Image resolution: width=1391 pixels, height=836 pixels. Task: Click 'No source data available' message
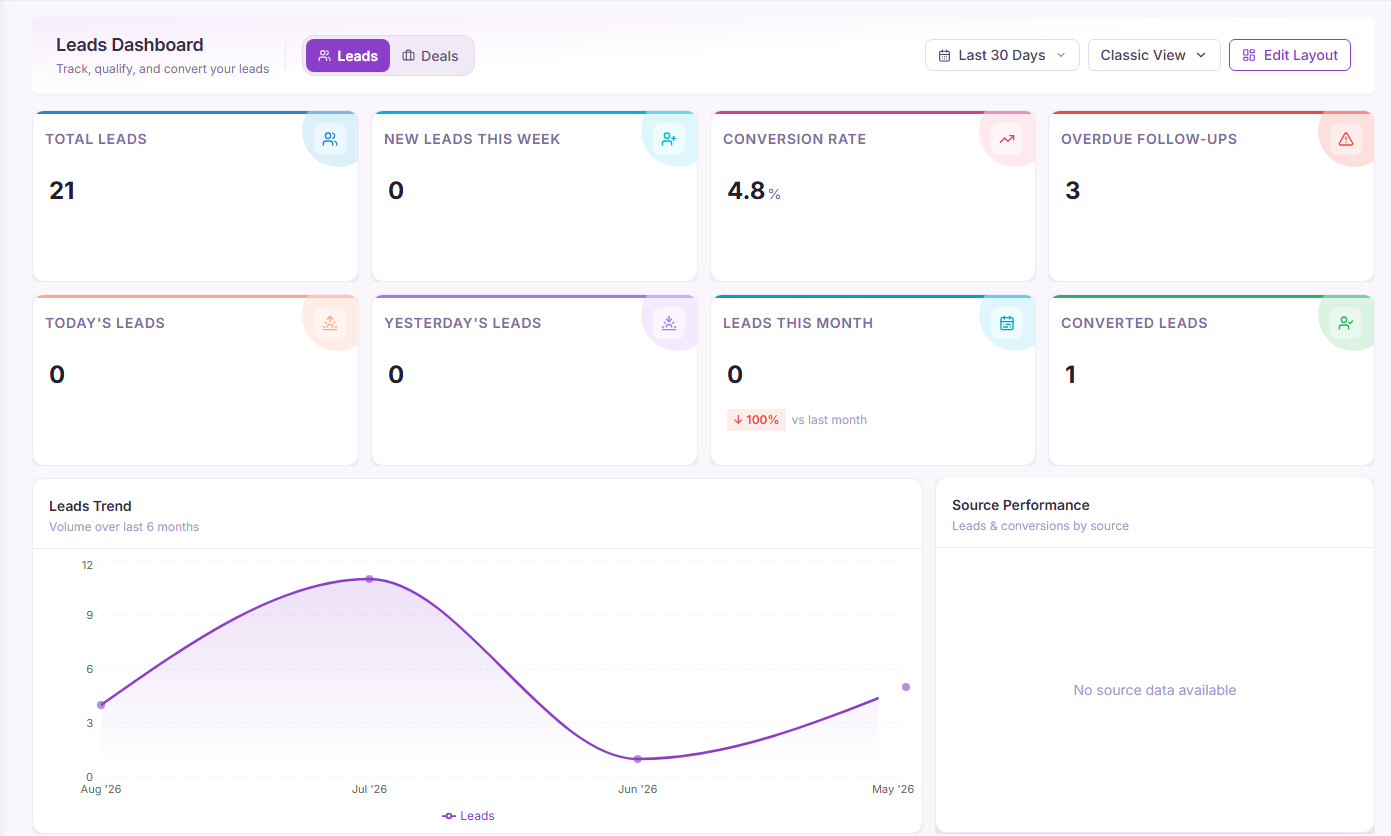[1155, 690]
